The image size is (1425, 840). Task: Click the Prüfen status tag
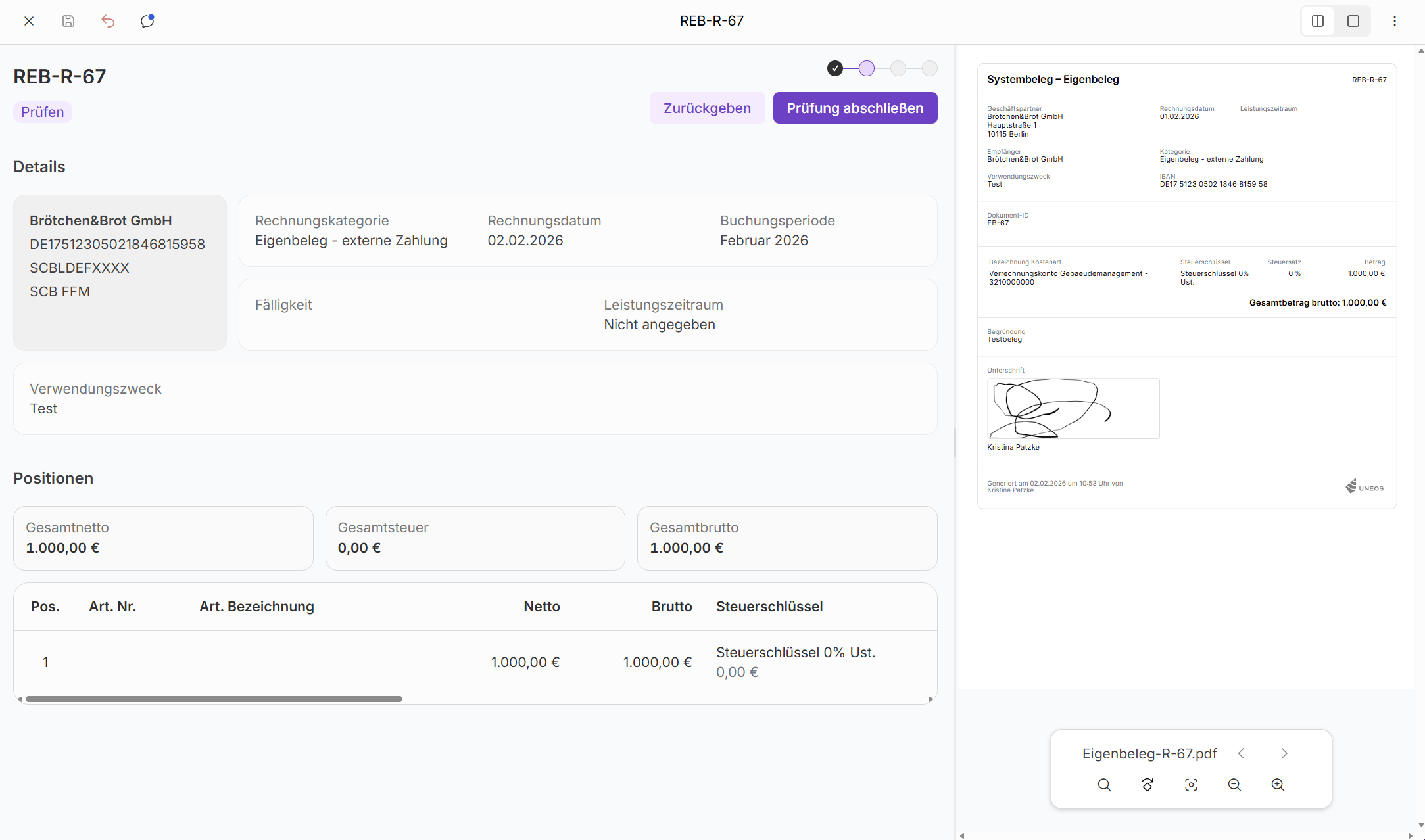coord(43,112)
